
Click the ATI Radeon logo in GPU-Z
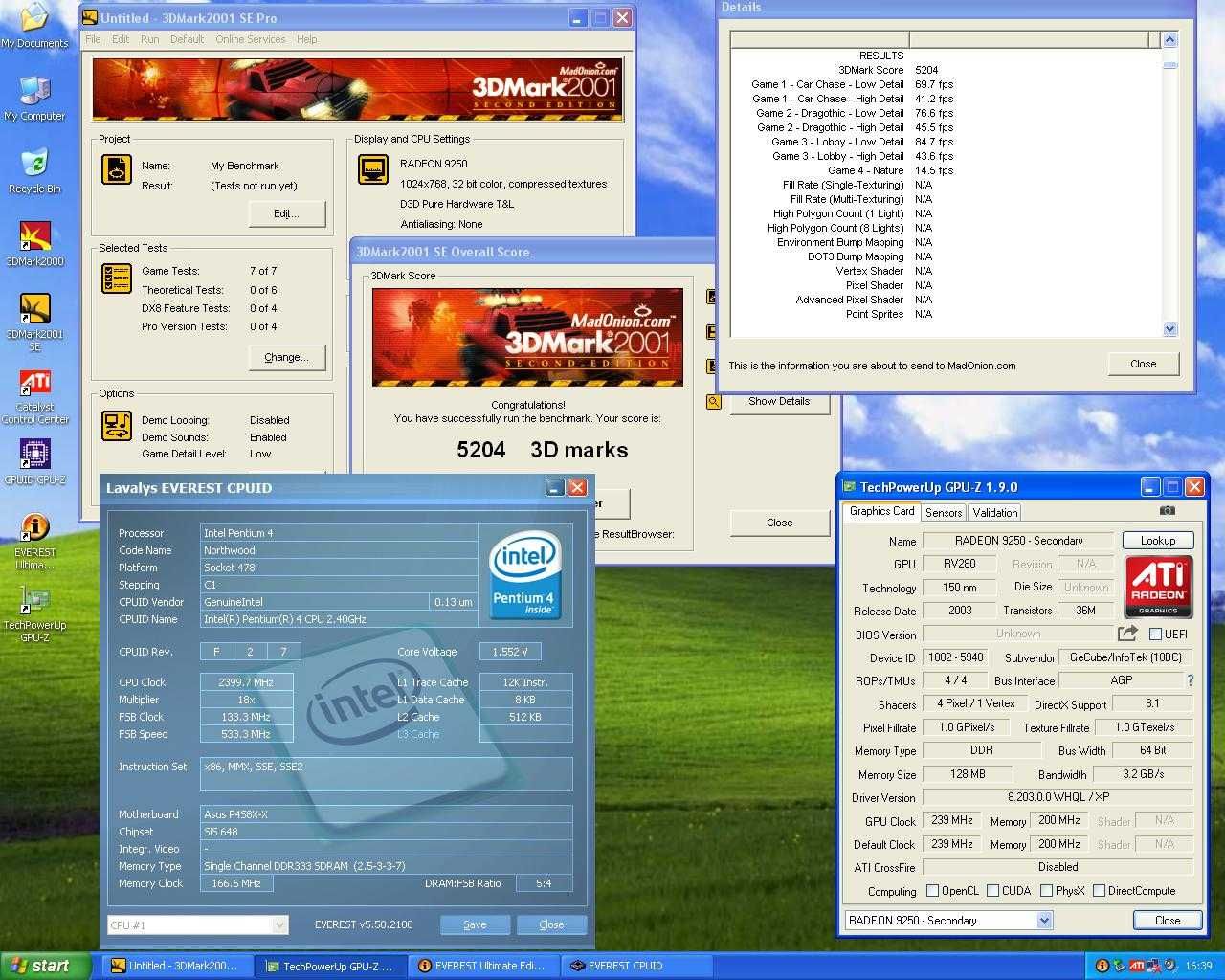(x=1158, y=587)
